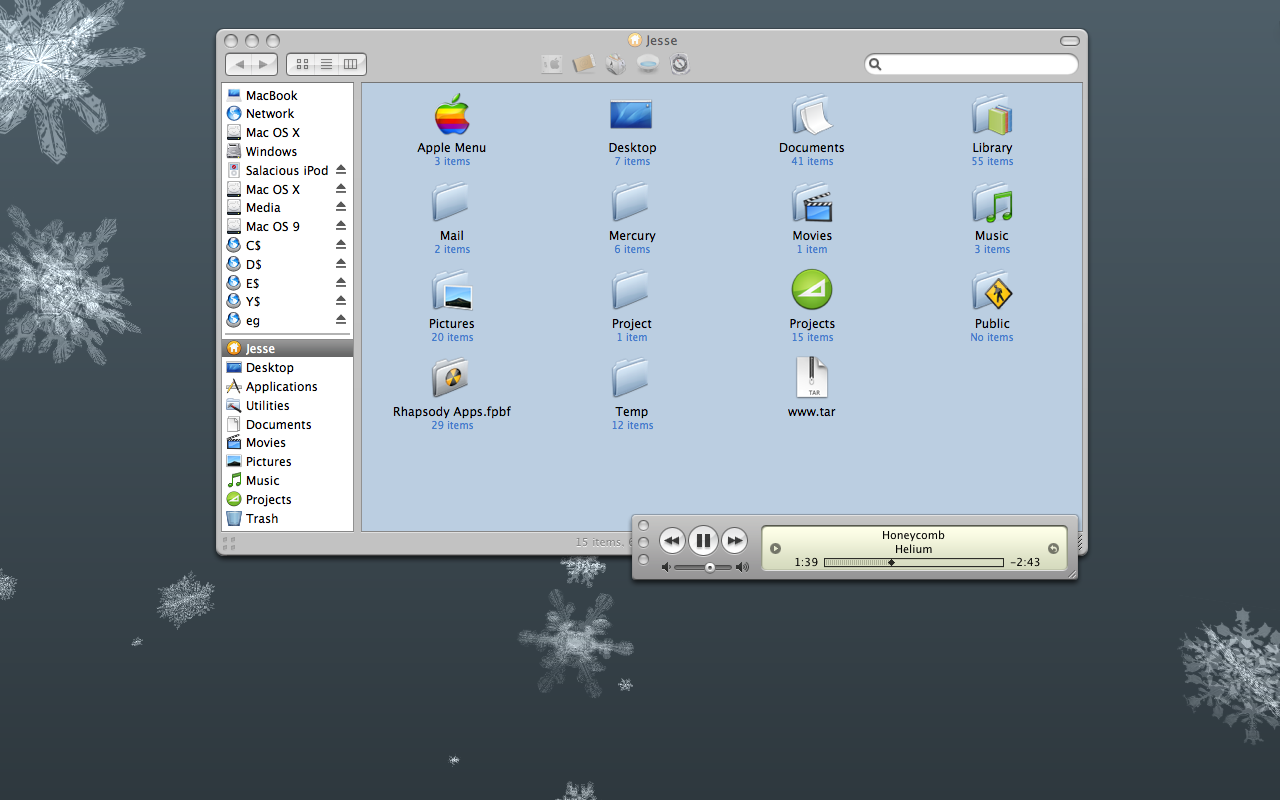Switch Finder to column view

(351, 64)
